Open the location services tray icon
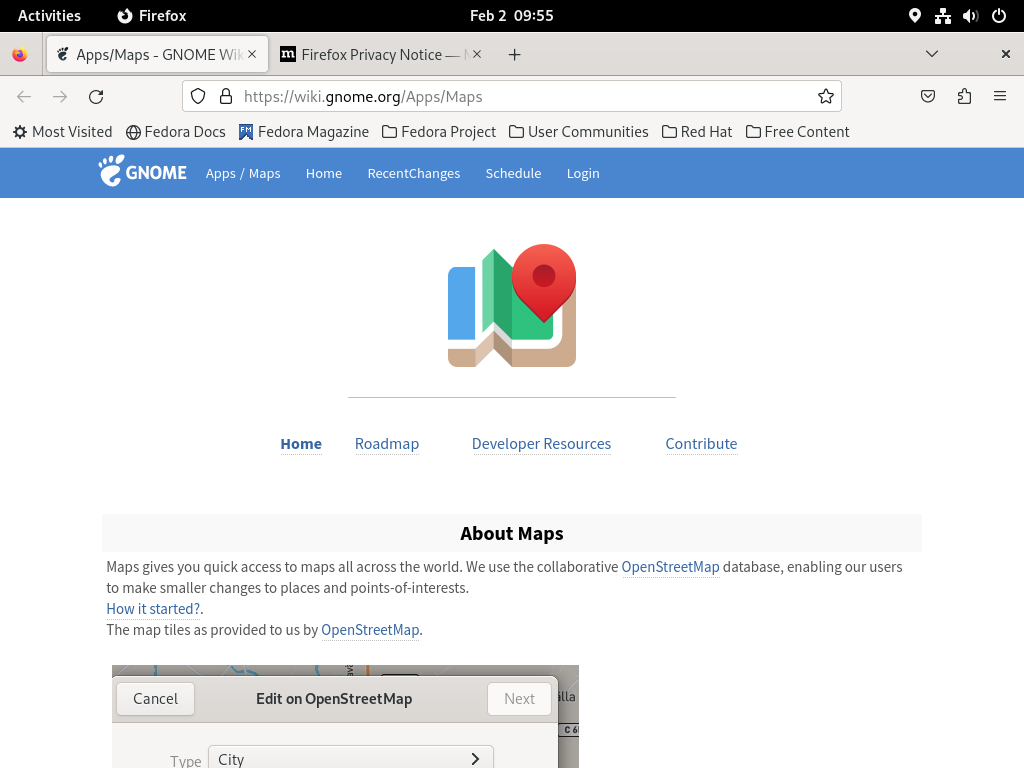The image size is (1024, 768). (915, 16)
